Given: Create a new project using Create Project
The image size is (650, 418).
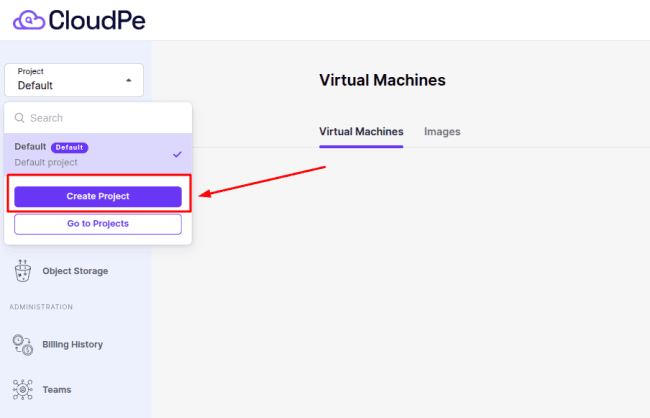Looking at the screenshot, I should click(98, 196).
